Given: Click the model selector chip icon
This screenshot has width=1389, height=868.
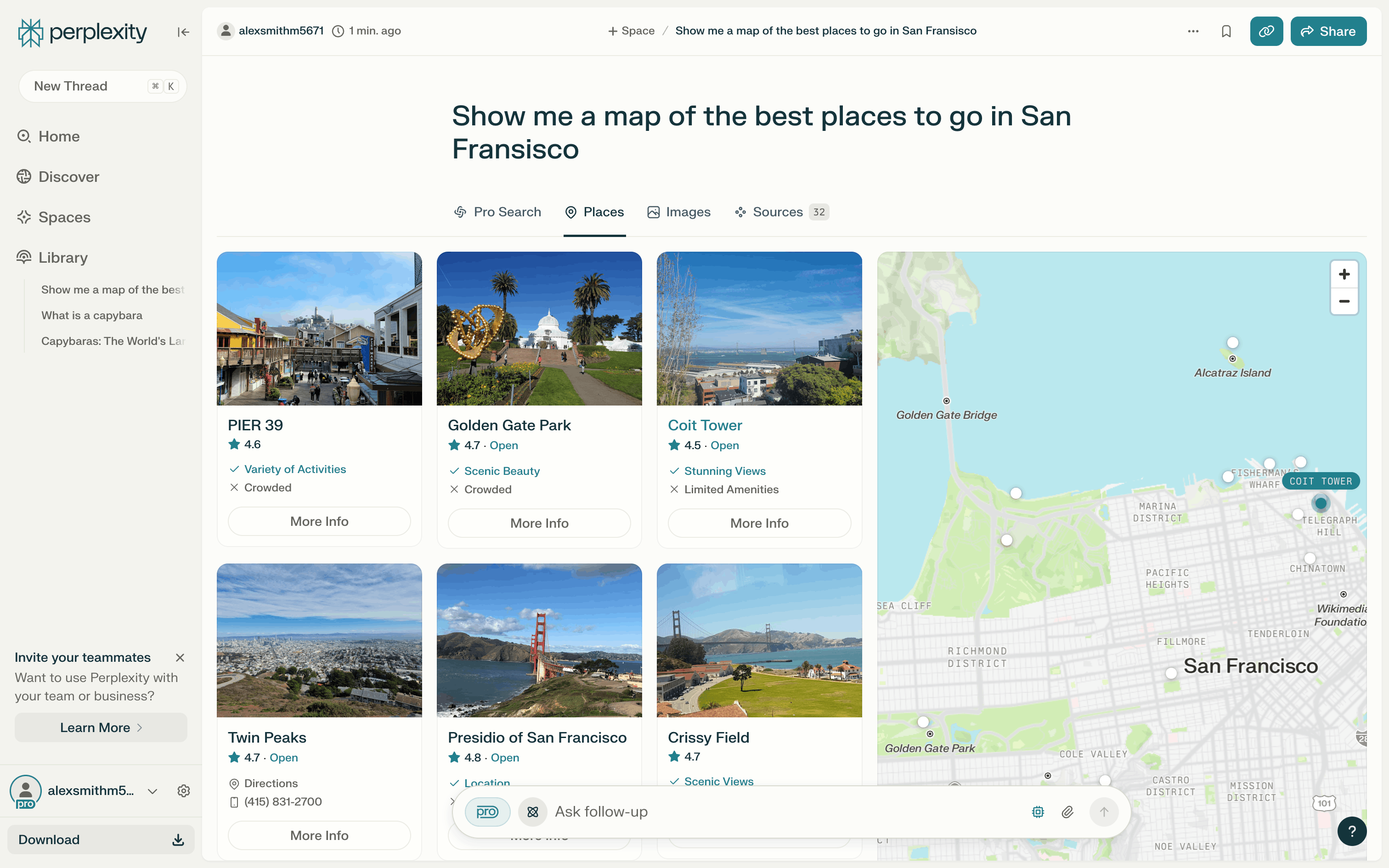Looking at the screenshot, I should [1038, 812].
